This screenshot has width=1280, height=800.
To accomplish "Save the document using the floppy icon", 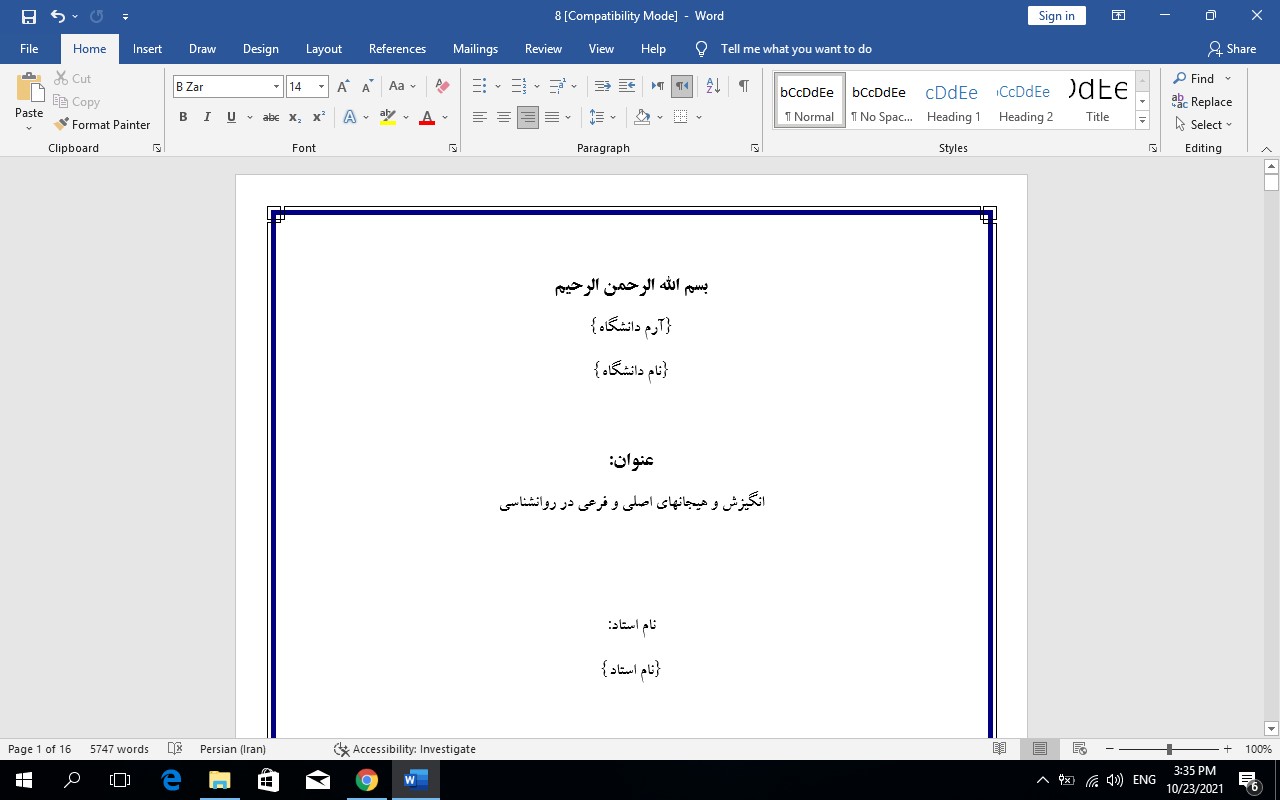I will pyautogui.click(x=28, y=16).
